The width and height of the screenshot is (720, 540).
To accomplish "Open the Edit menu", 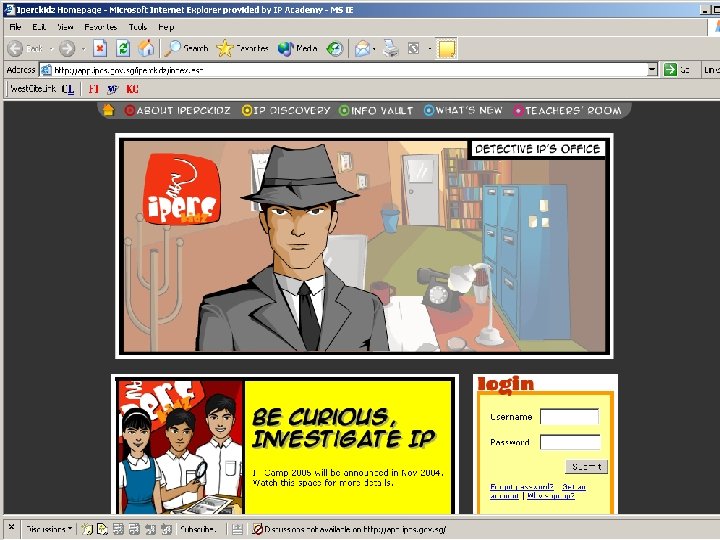I will tap(39, 27).
